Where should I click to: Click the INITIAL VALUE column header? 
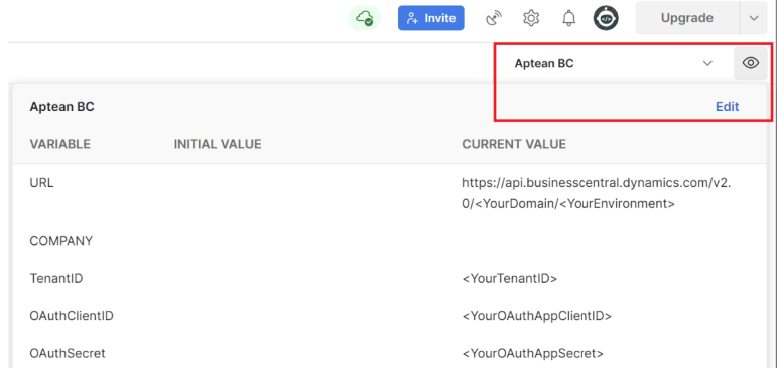217,144
